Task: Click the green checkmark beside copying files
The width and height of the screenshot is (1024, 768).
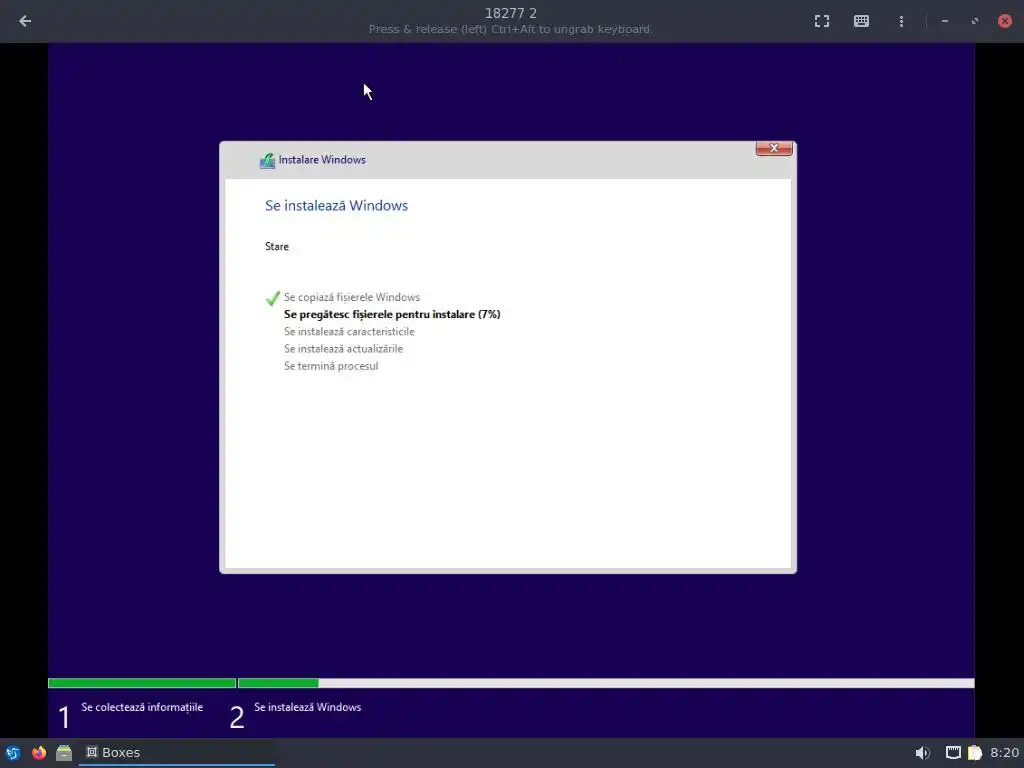Action: tap(273, 298)
